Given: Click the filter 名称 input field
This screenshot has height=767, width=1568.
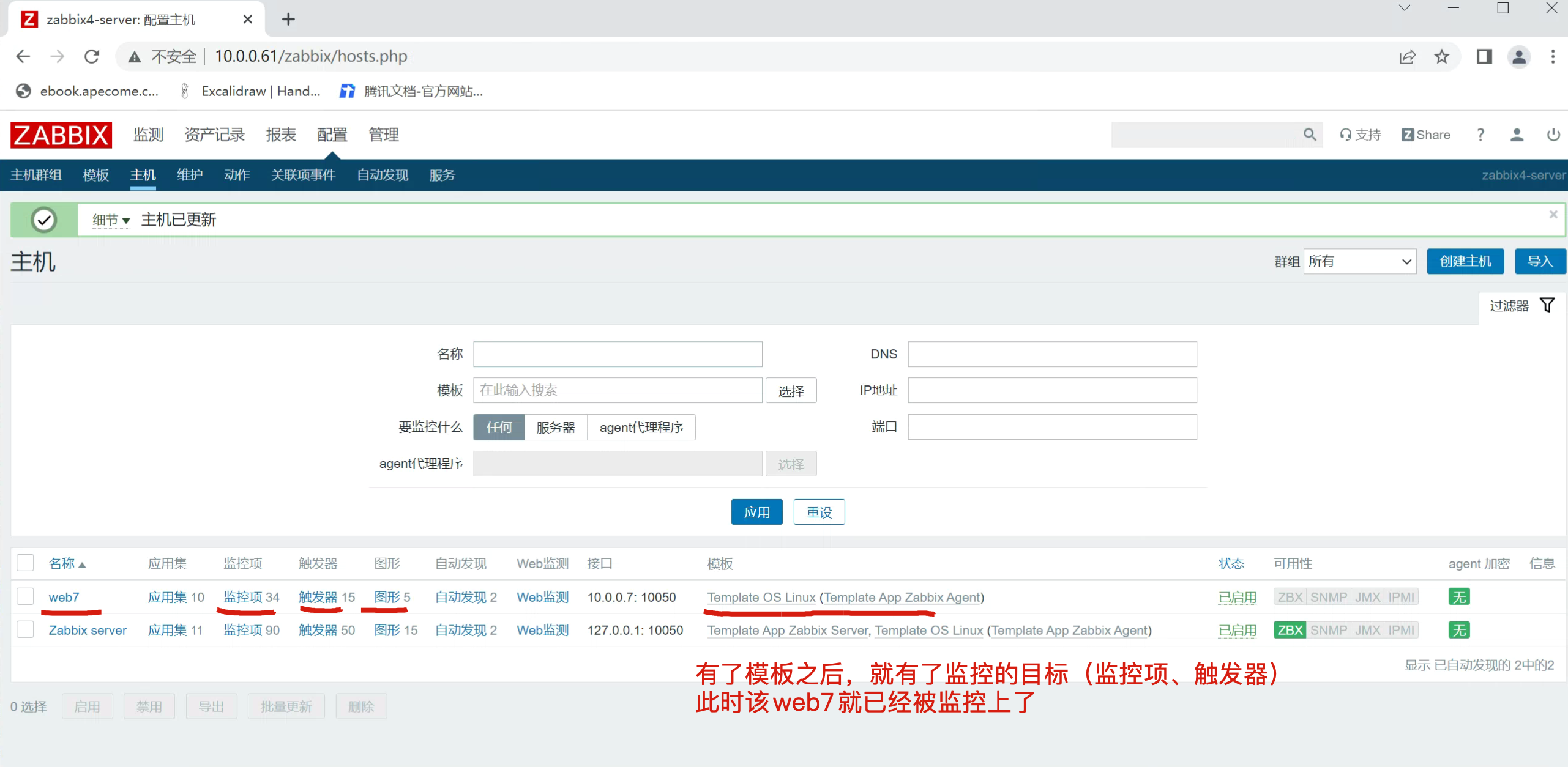Looking at the screenshot, I should pyautogui.click(x=617, y=354).
